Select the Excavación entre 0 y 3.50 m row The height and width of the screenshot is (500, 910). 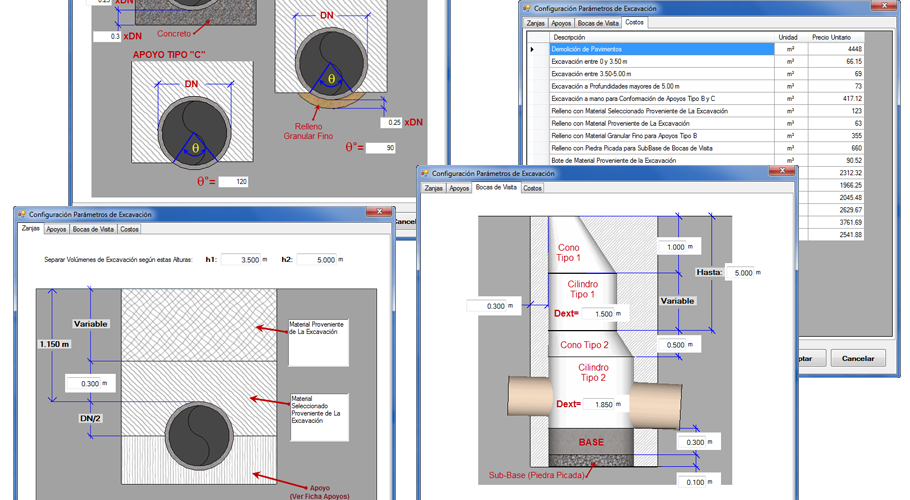(x=662, y=61)
